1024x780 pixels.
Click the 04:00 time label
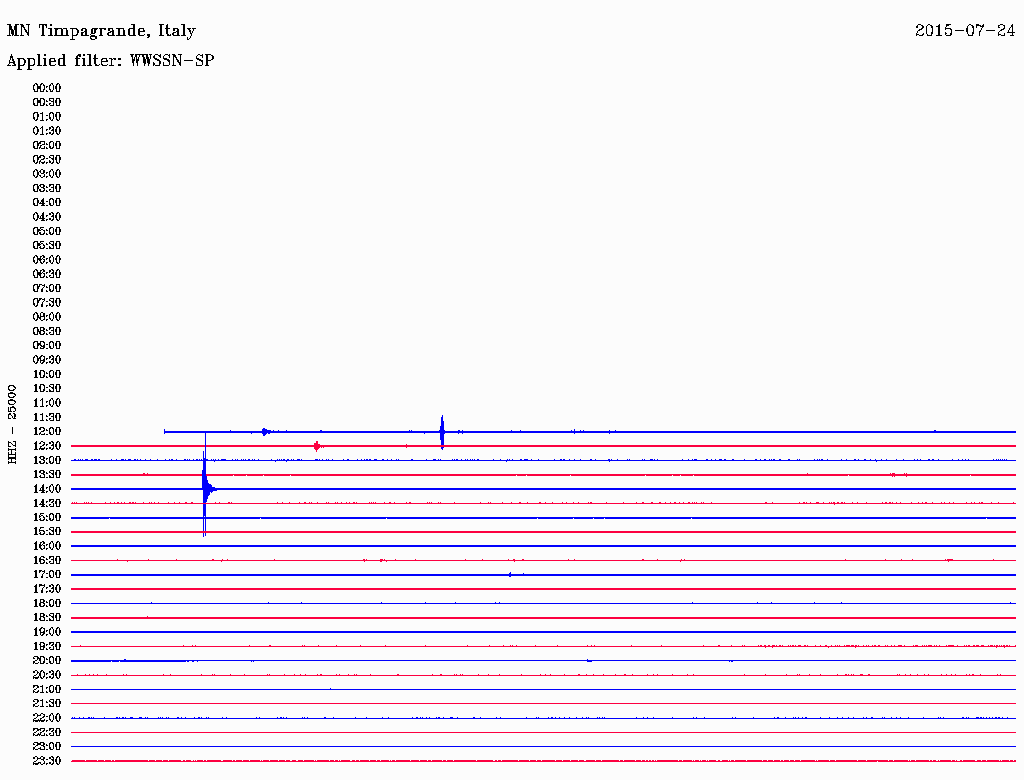coord(46,203)
